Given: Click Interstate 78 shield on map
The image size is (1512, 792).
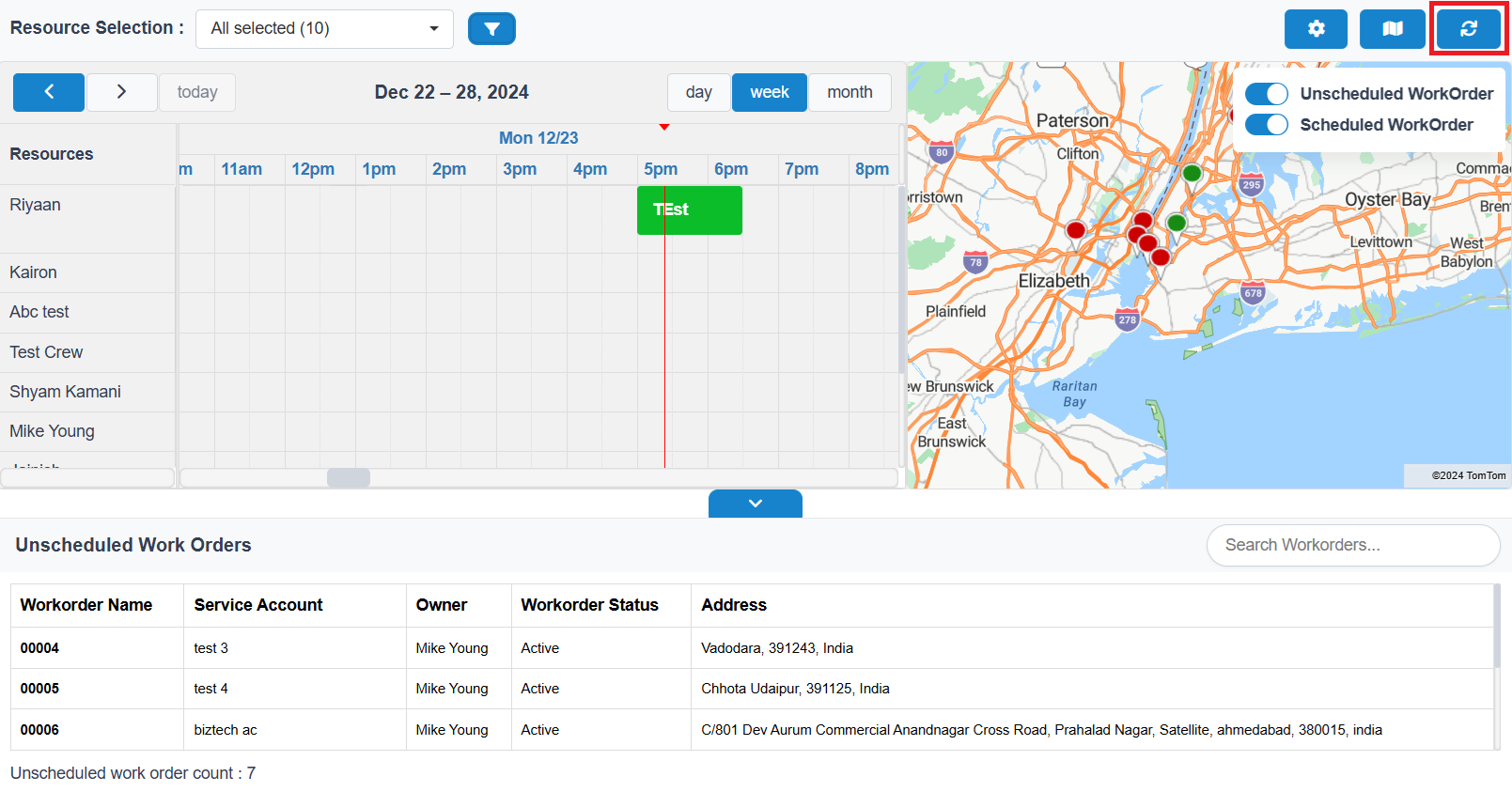Looking at the screenshot, I should pos(975,262).
